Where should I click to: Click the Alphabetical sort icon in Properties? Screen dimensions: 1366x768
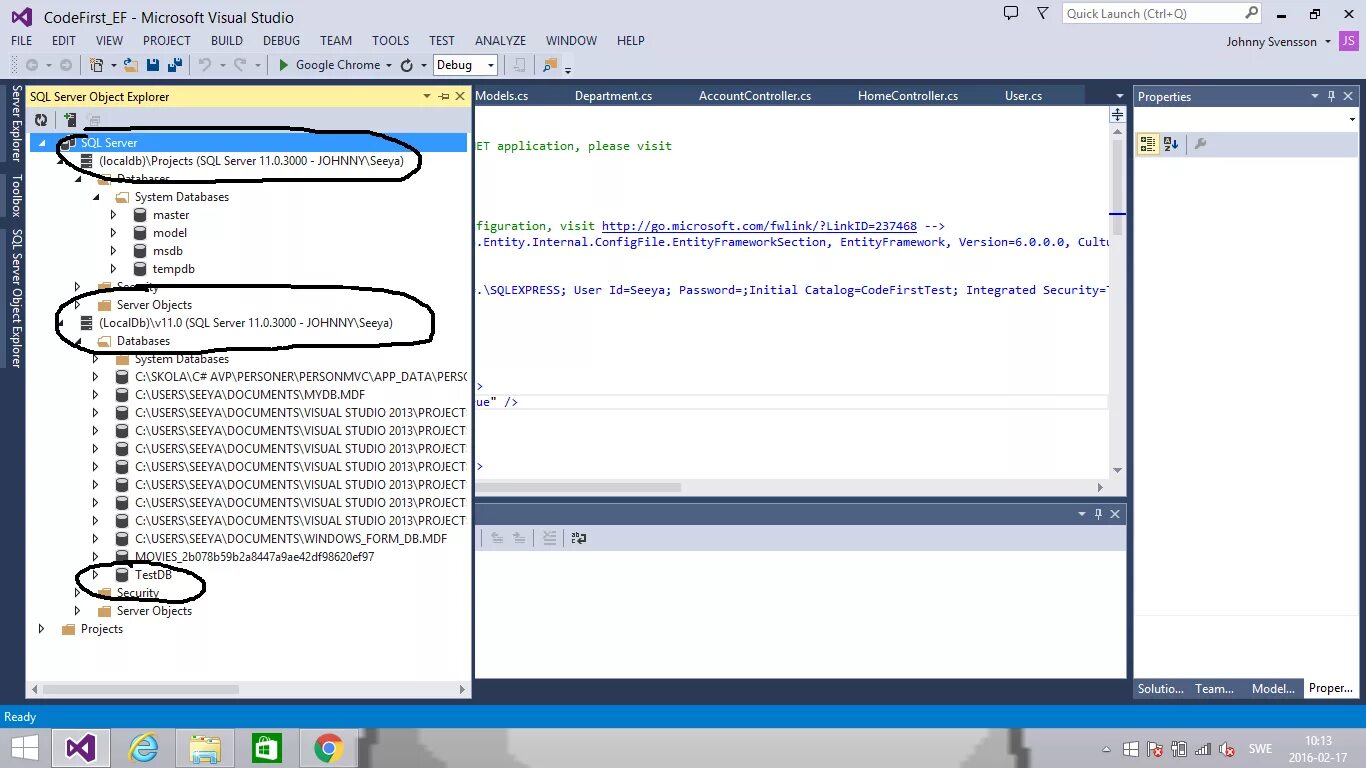tap(1171, 144)
